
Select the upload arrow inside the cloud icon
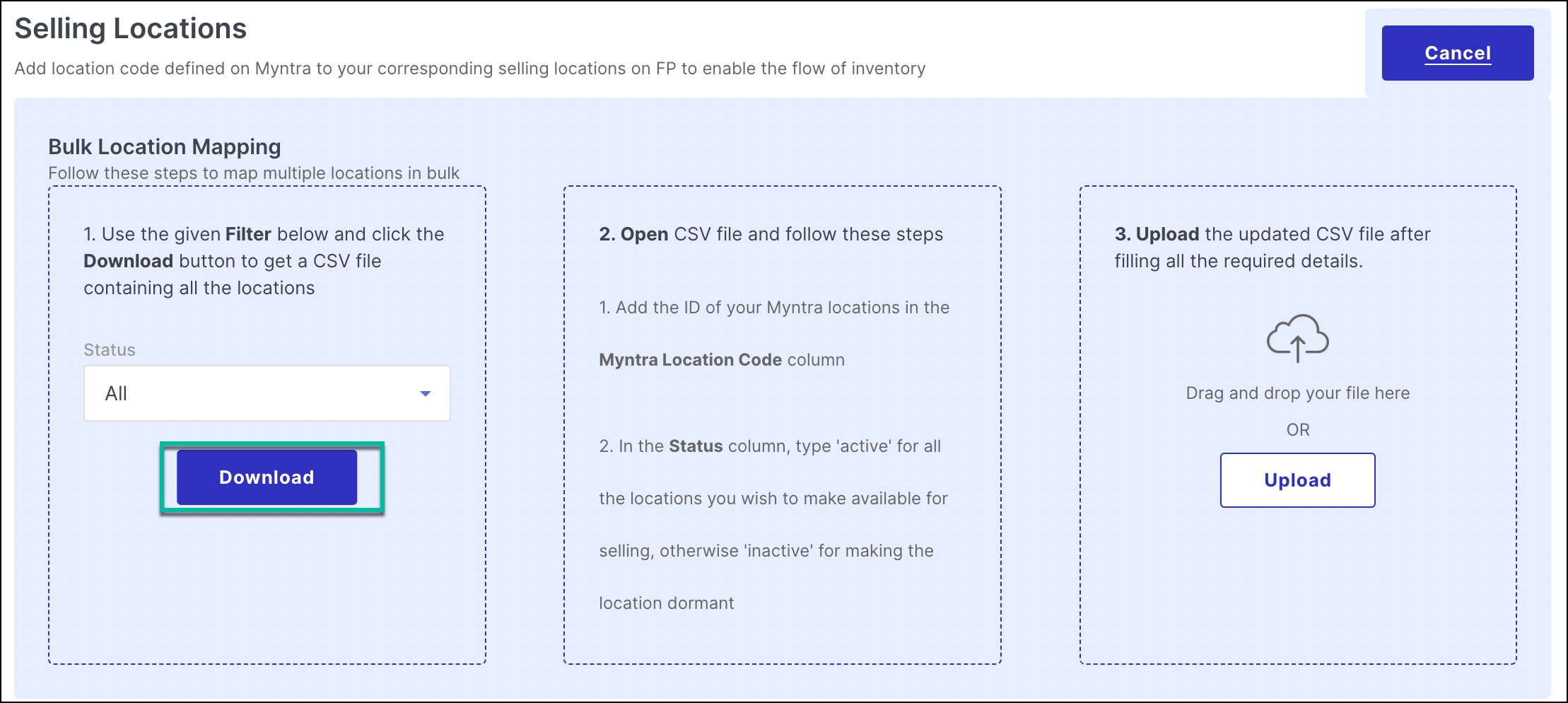1298,350
